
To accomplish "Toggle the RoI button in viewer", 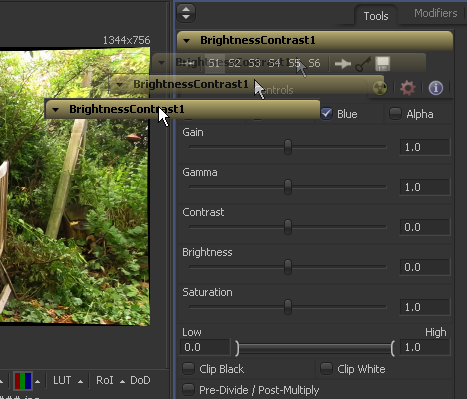I will click(105, 380).
